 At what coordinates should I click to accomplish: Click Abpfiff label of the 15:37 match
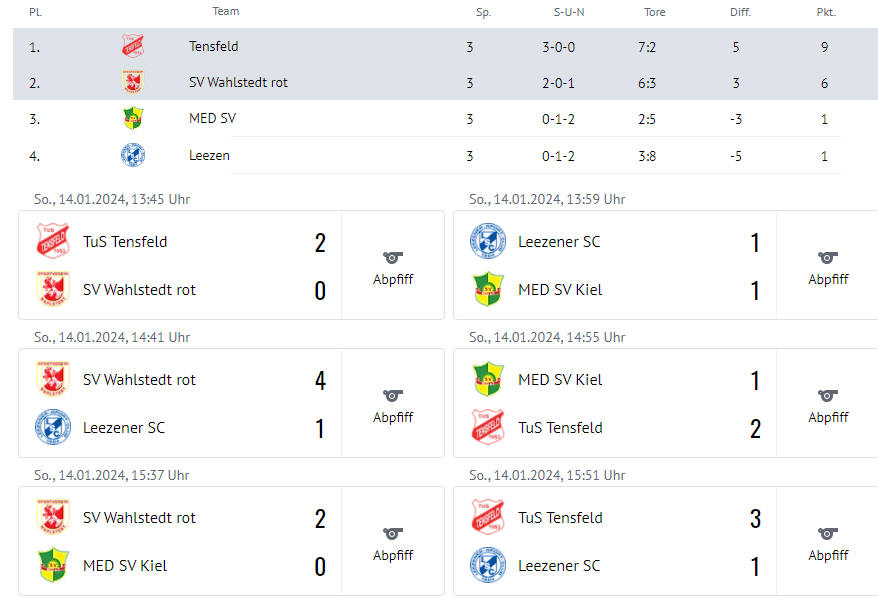tap(393, 555)
